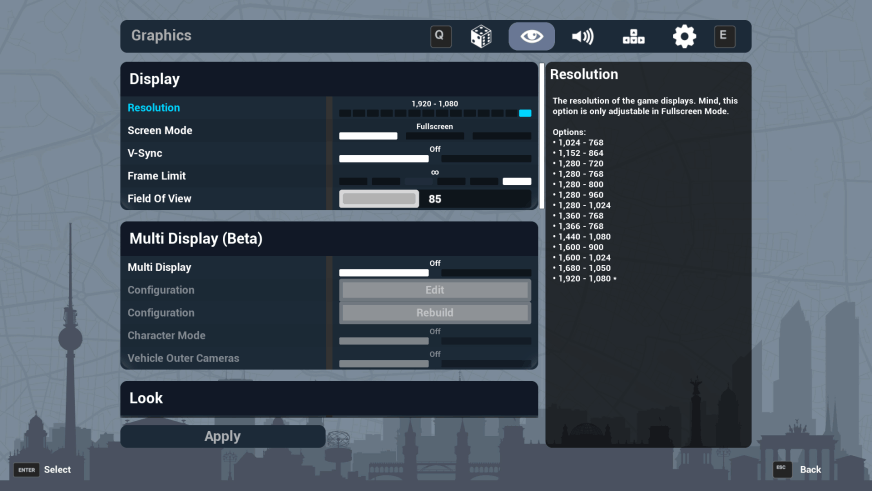Screen dimensions: 872x491
Task: Select the Vehicle Outer Cameras row label
Action: coord(183,359)
